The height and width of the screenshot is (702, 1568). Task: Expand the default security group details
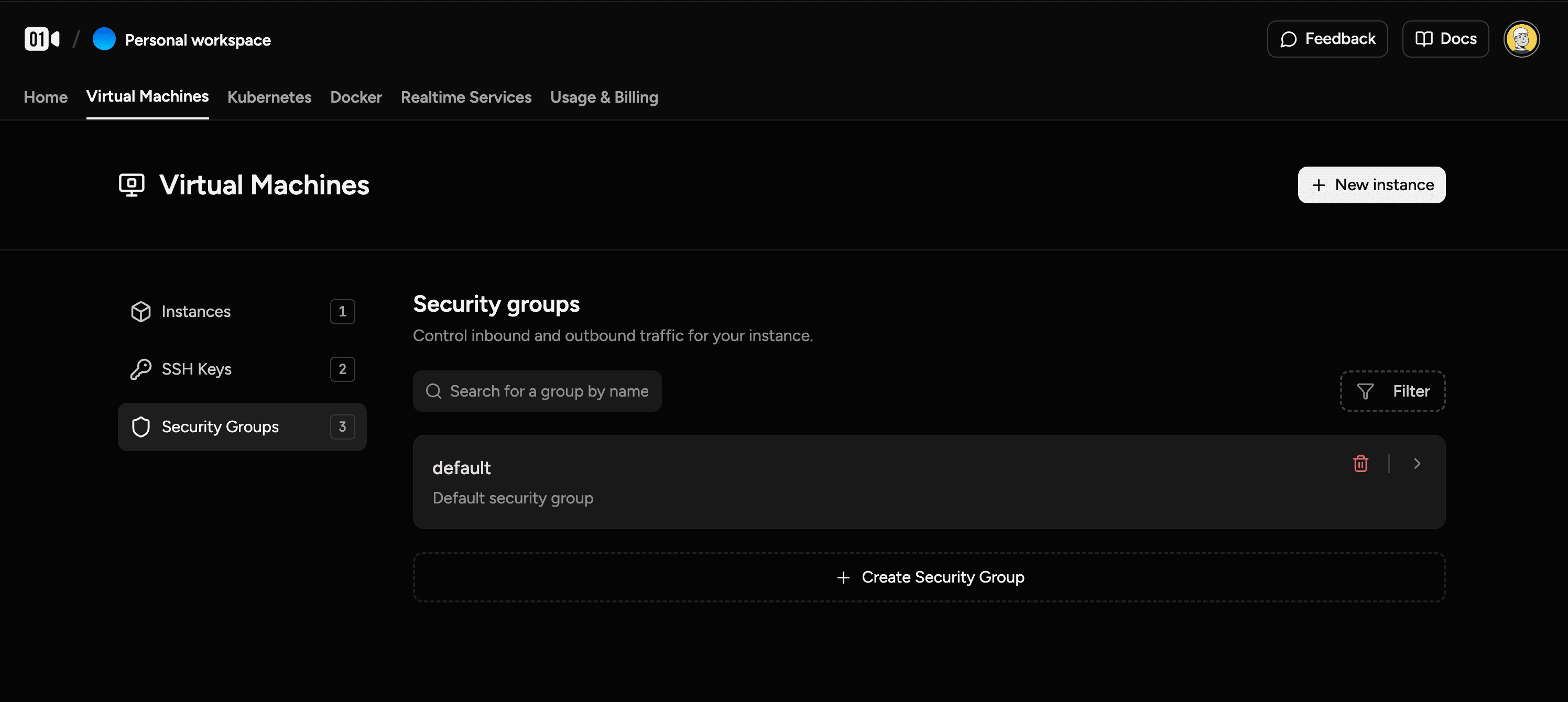(x=1417, y=464)
